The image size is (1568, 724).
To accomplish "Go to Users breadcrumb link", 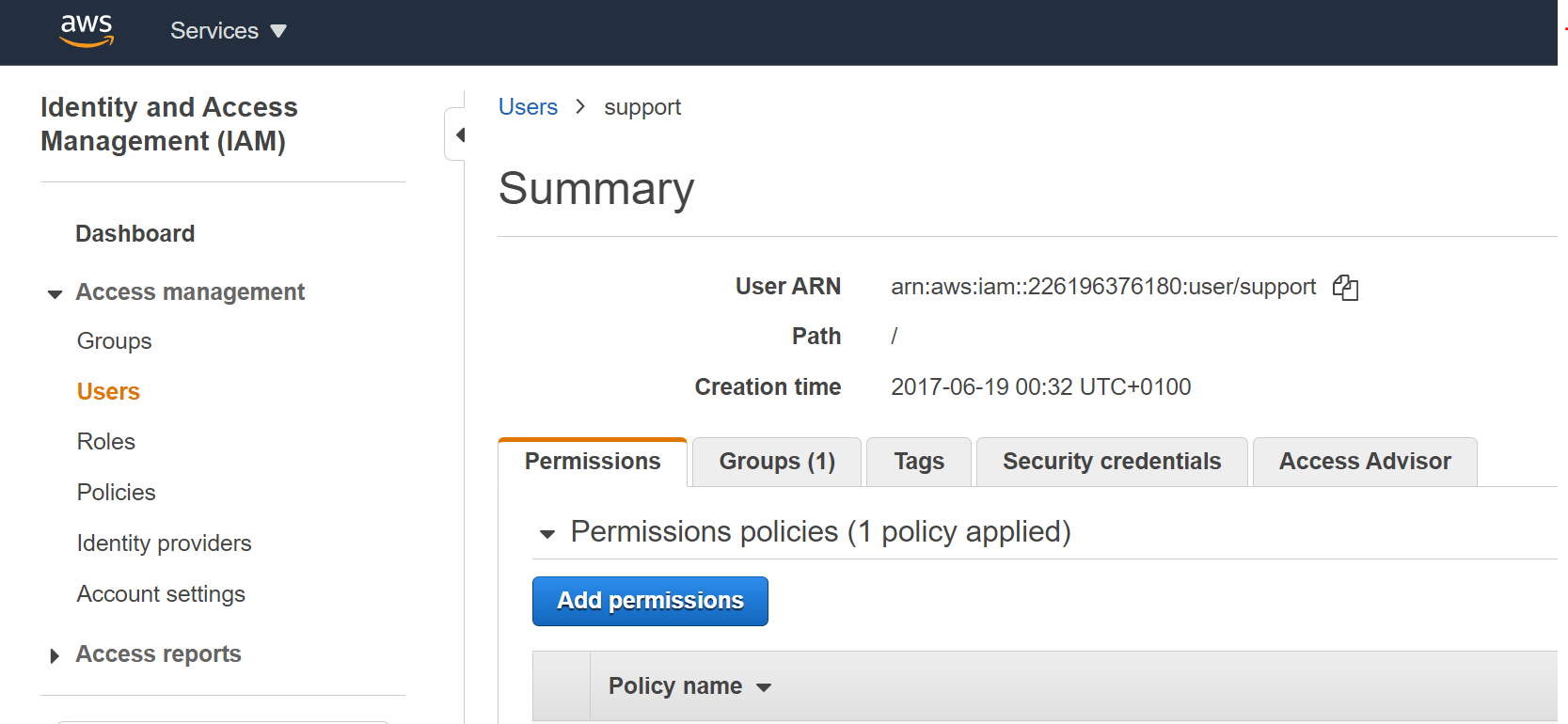I will tap(528, 107).
